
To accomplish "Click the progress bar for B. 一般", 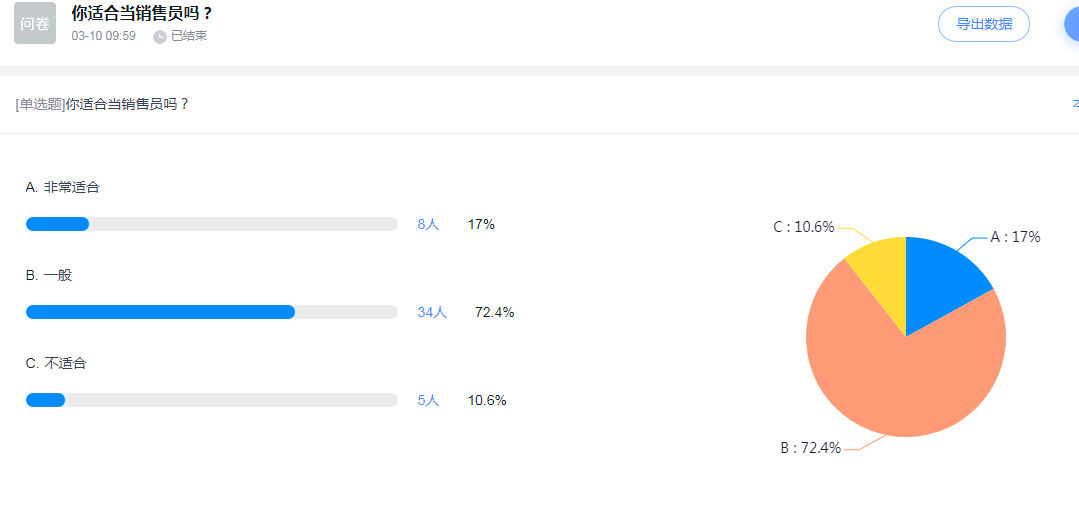I will (211, 312).
